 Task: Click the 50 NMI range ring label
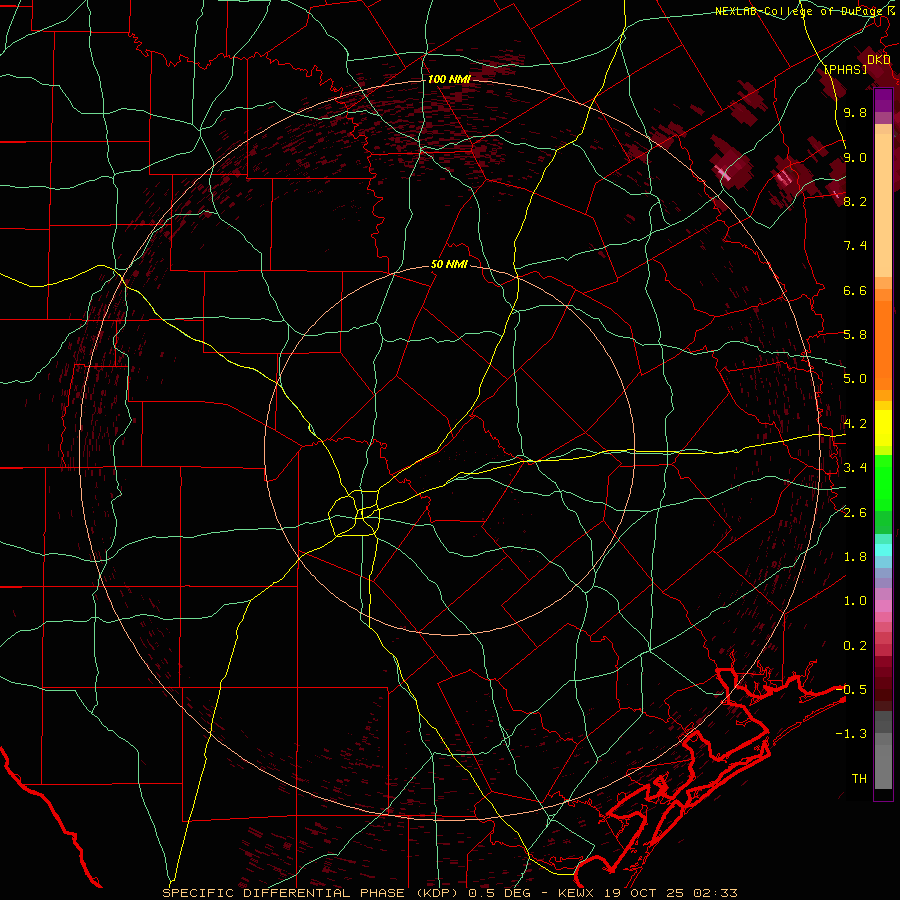pyautogui.click(x=449, y=264)
